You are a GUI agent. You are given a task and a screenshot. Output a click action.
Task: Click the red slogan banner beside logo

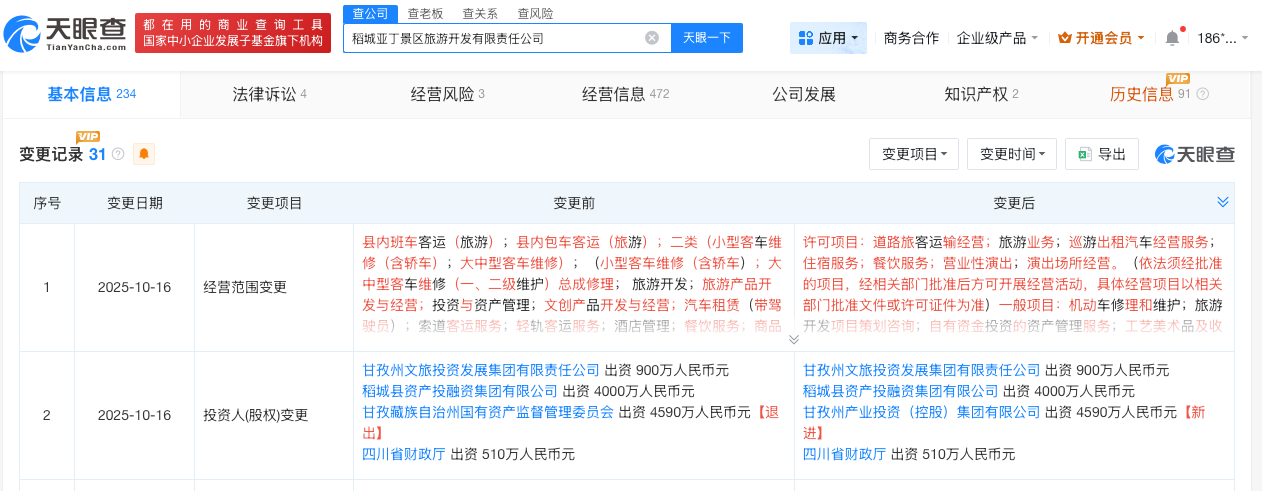click(x=233, y=33)
